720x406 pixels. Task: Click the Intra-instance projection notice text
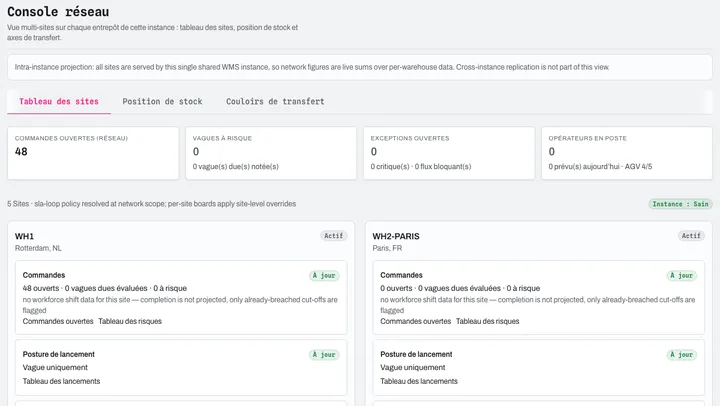click(x=312, y=67)
